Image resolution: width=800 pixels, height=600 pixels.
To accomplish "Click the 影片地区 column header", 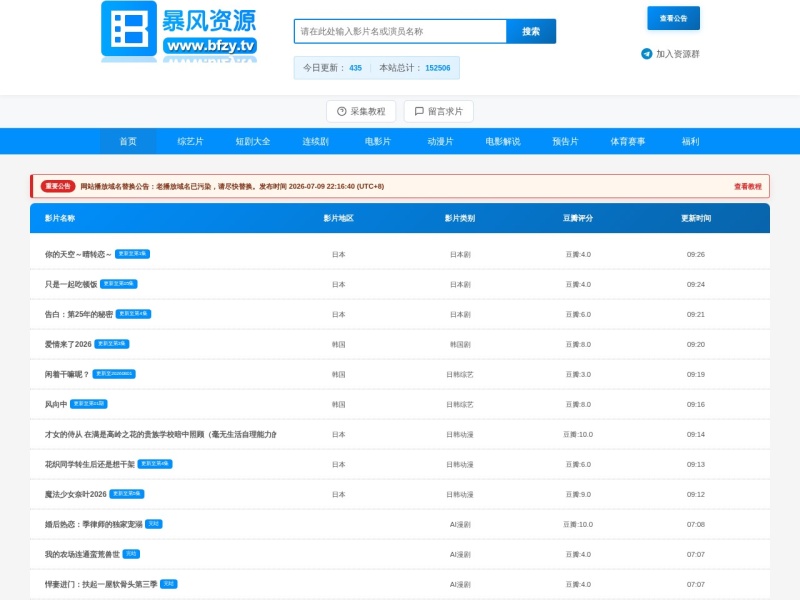I will coord(338,218).
